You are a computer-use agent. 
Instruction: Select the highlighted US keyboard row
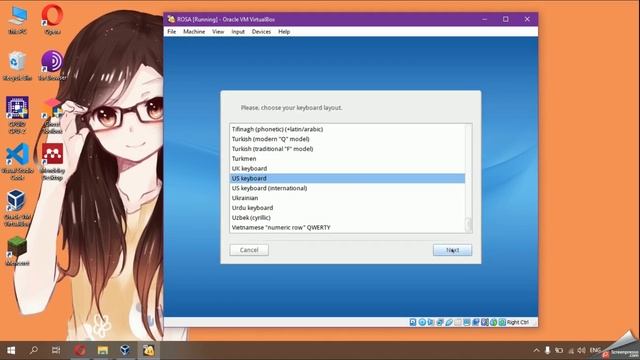point(347,178)
